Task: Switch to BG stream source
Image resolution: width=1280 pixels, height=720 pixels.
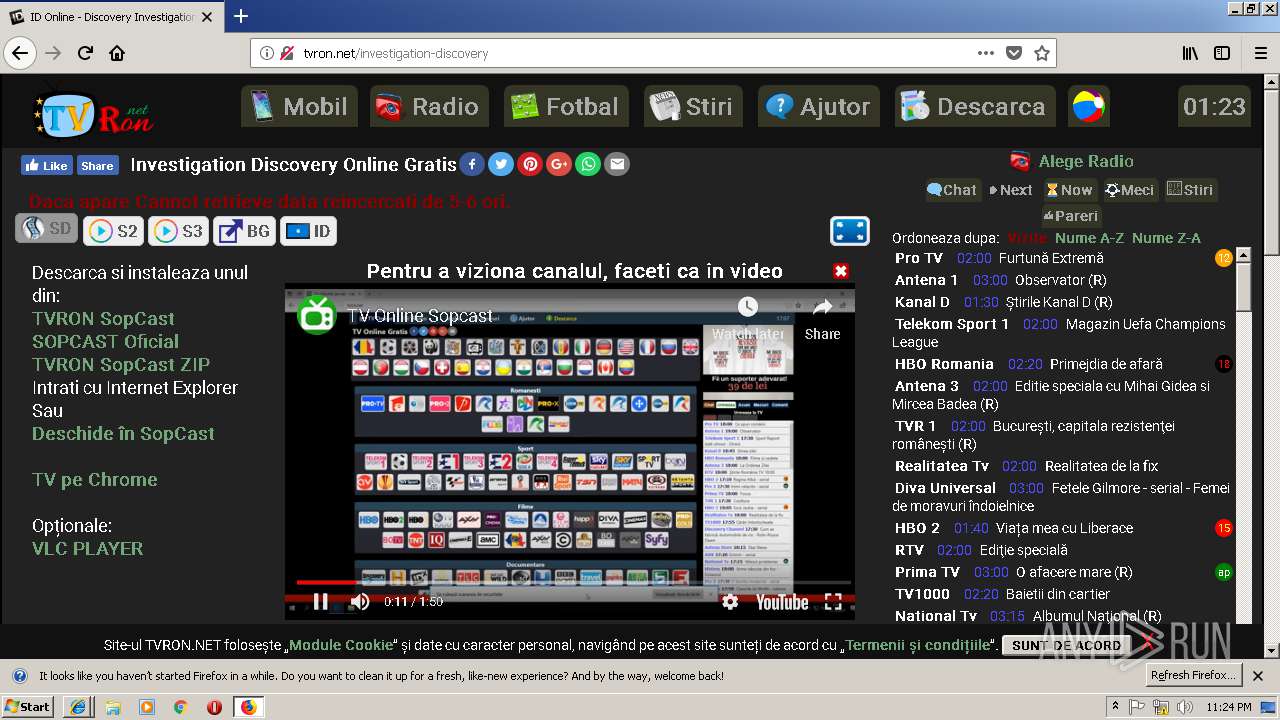Action: click(244, 231)
